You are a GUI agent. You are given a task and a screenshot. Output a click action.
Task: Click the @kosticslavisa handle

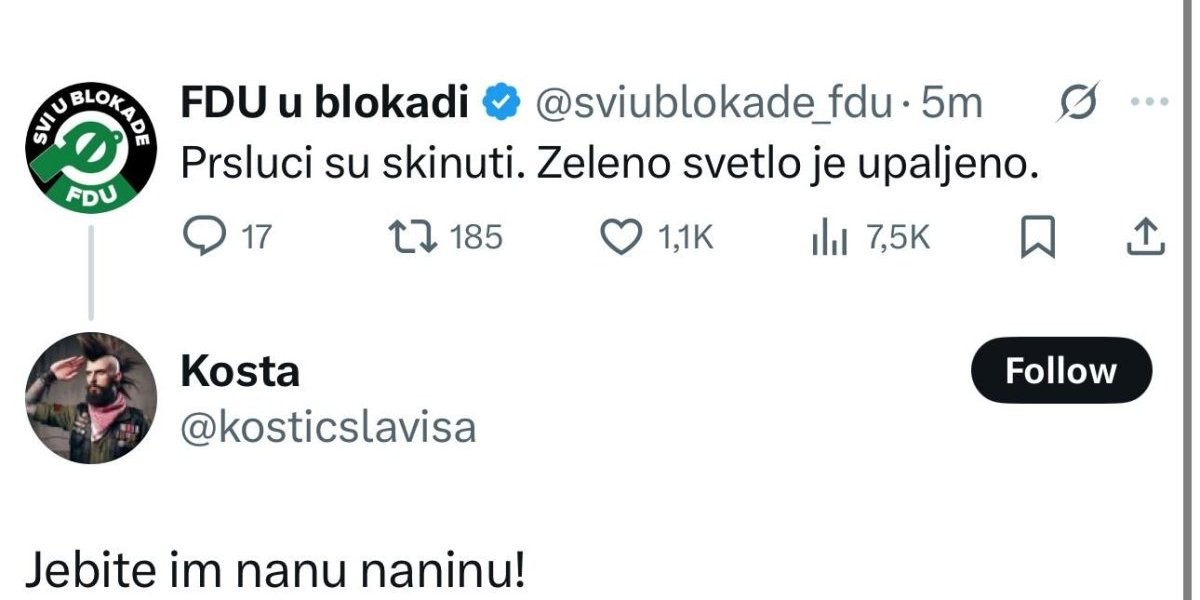click(328, 427)
